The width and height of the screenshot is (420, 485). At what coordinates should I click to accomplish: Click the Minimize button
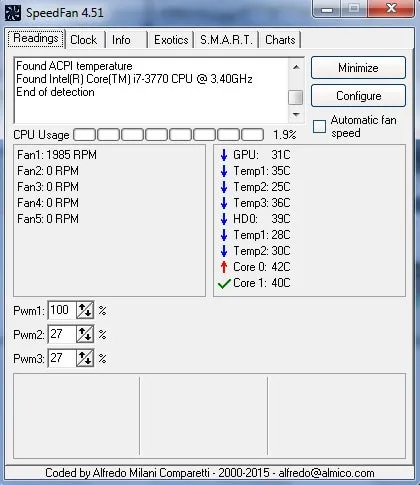(x=358, y=68)
